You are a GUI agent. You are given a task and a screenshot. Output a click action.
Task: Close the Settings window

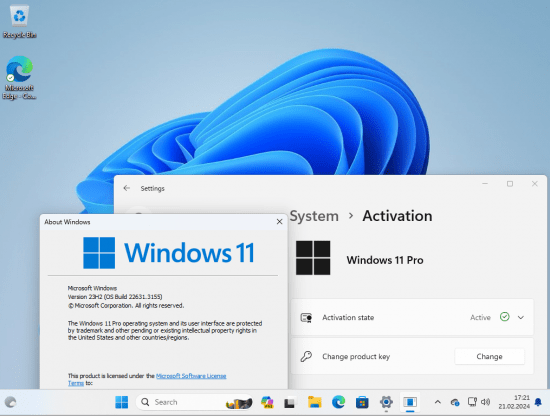534,183
